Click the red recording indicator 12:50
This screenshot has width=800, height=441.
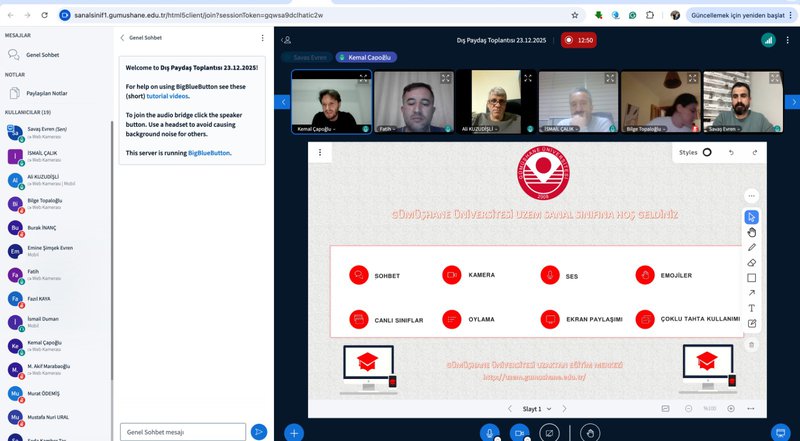click(578, 40)
